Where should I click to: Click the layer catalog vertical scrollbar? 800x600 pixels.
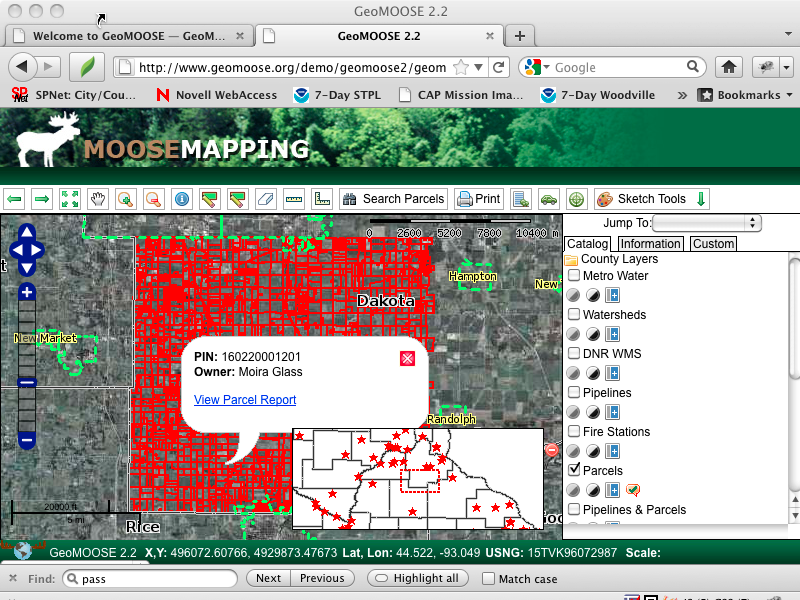(794, 318)
